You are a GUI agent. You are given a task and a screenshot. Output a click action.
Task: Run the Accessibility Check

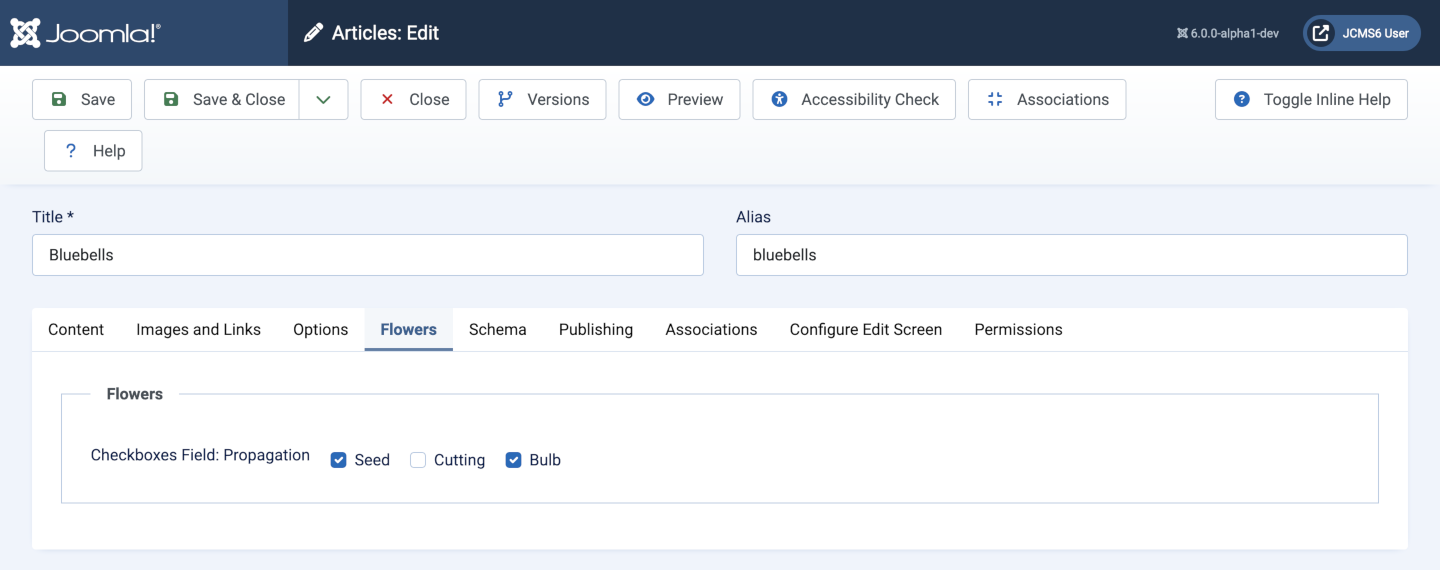(854, 99)
